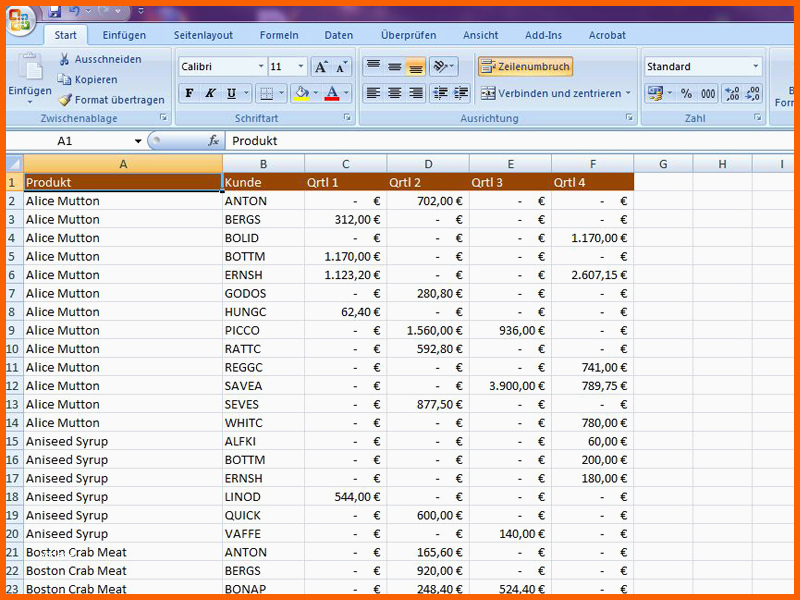Apply accounting currency format
This screenshot has height=600, width=800.
click(x=655, y=94)
